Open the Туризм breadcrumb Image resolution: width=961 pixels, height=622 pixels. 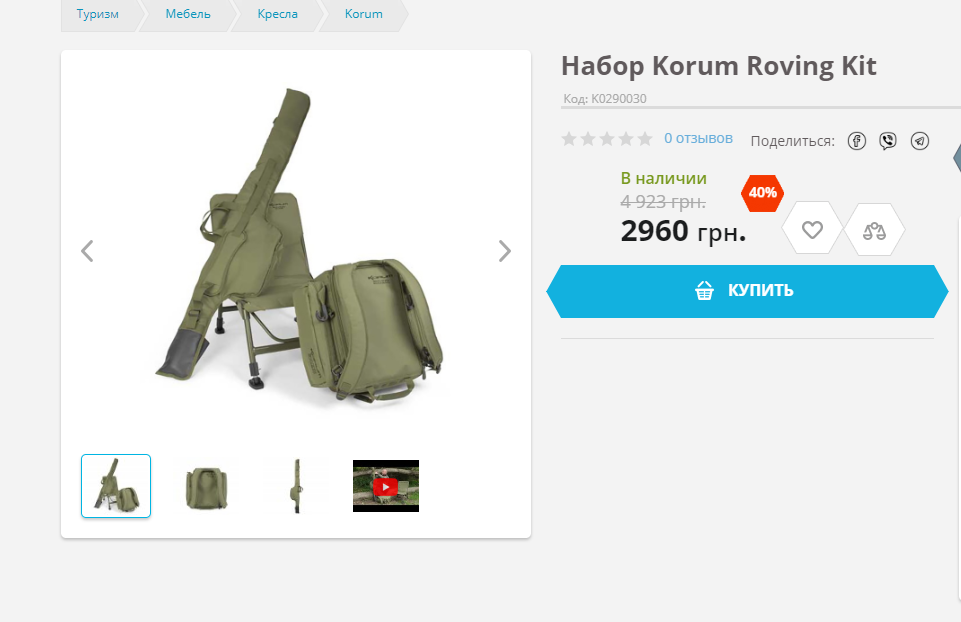click(x=97, y=13)
